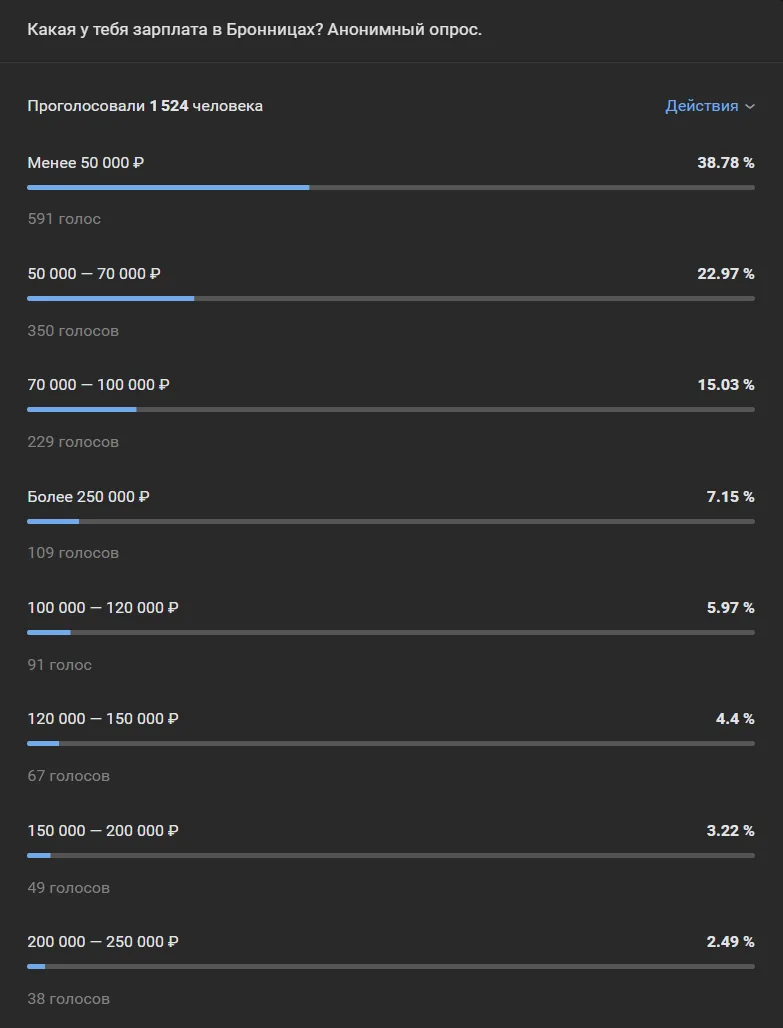Show the 229 голосов voter list
This screenshot has width=783, height=1028.
click(73, 442)
